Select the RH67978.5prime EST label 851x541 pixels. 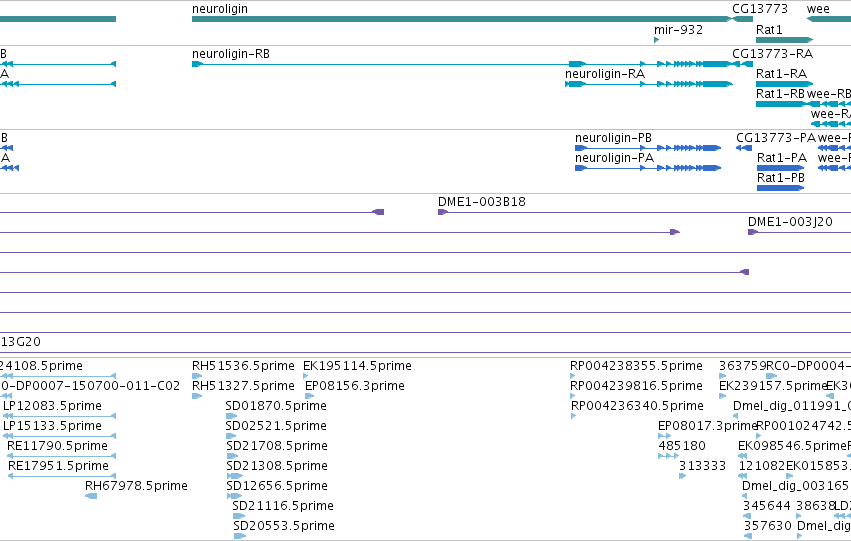pos(136,486)
